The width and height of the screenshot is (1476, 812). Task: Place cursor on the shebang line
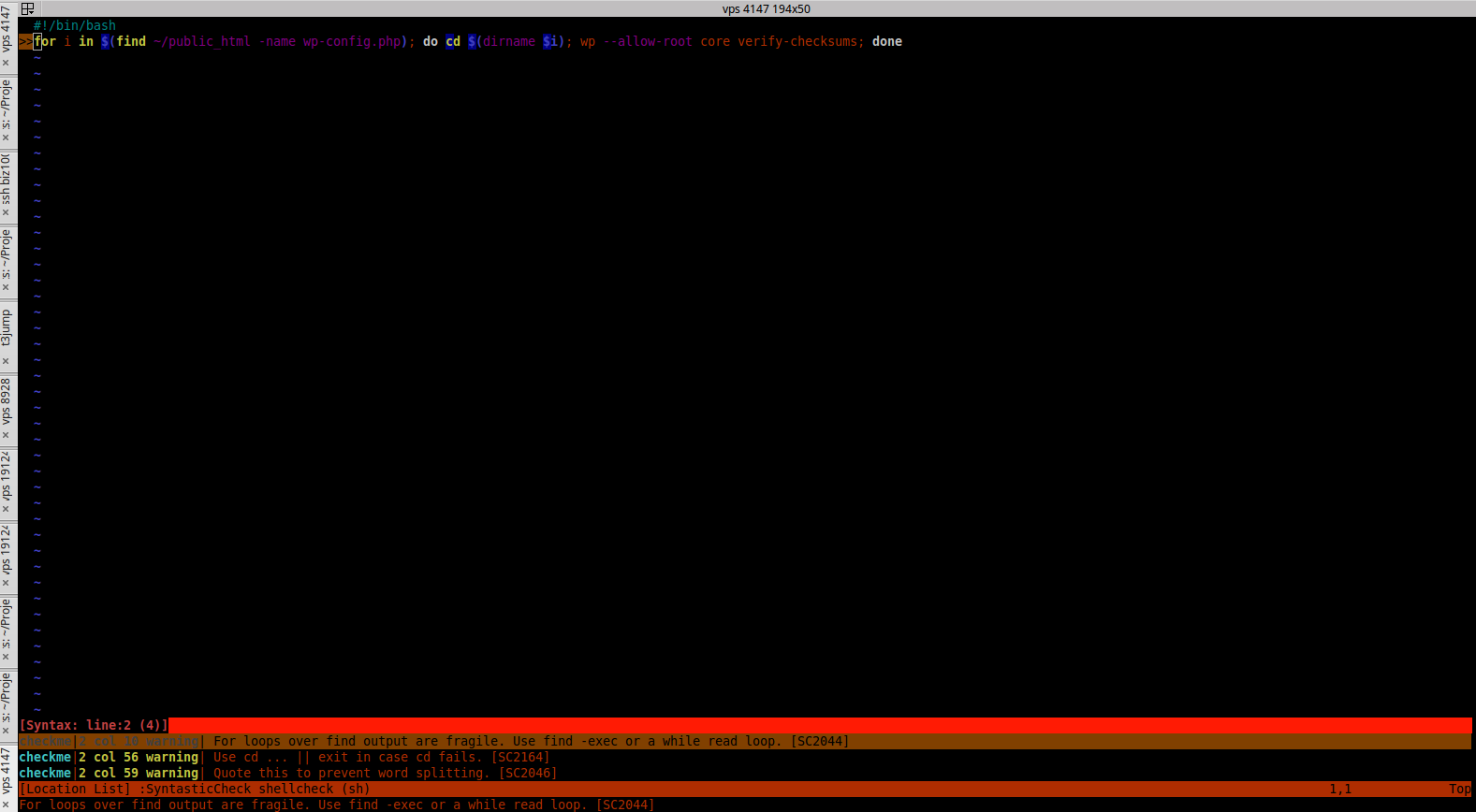click(x=75, y=25)
